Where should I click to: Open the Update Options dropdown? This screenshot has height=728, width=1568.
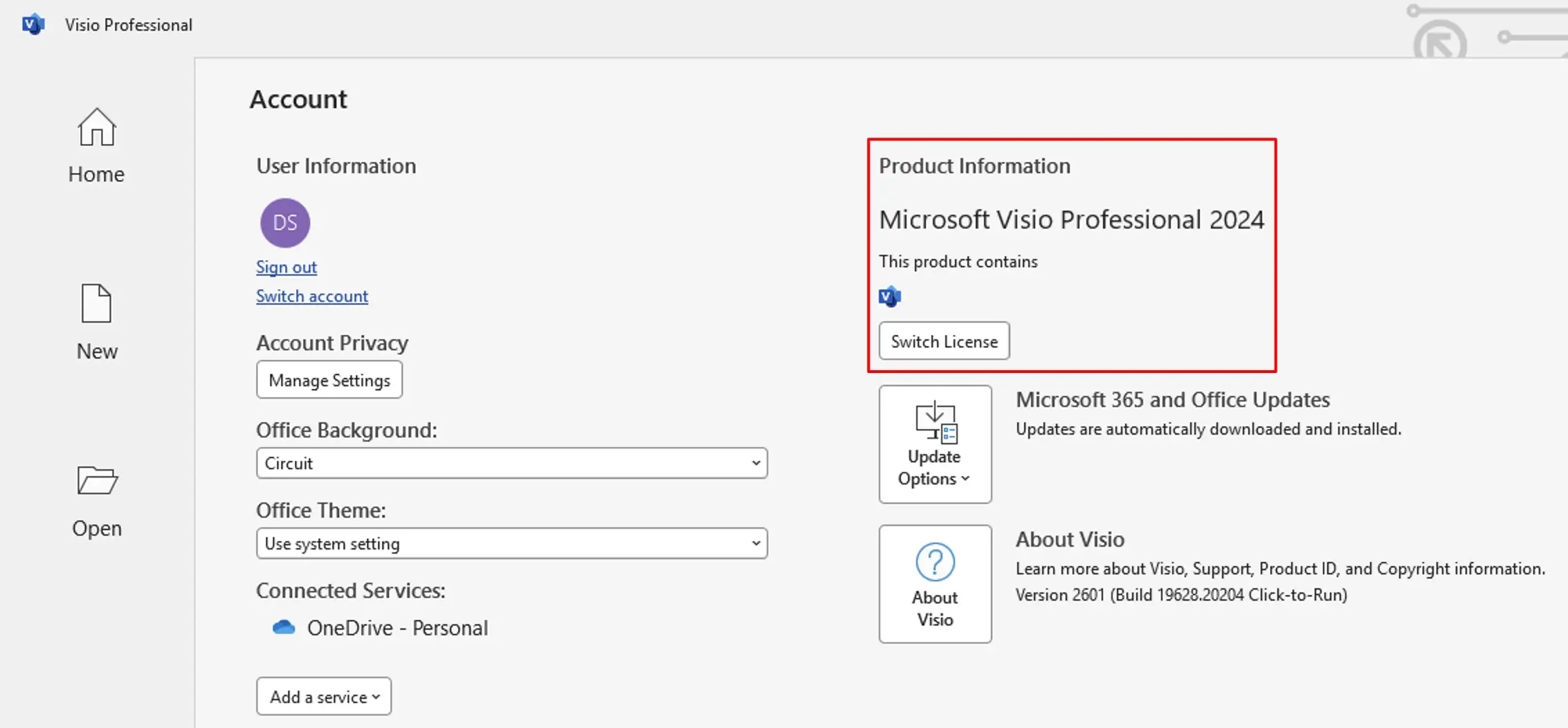(x=935, y=444)
